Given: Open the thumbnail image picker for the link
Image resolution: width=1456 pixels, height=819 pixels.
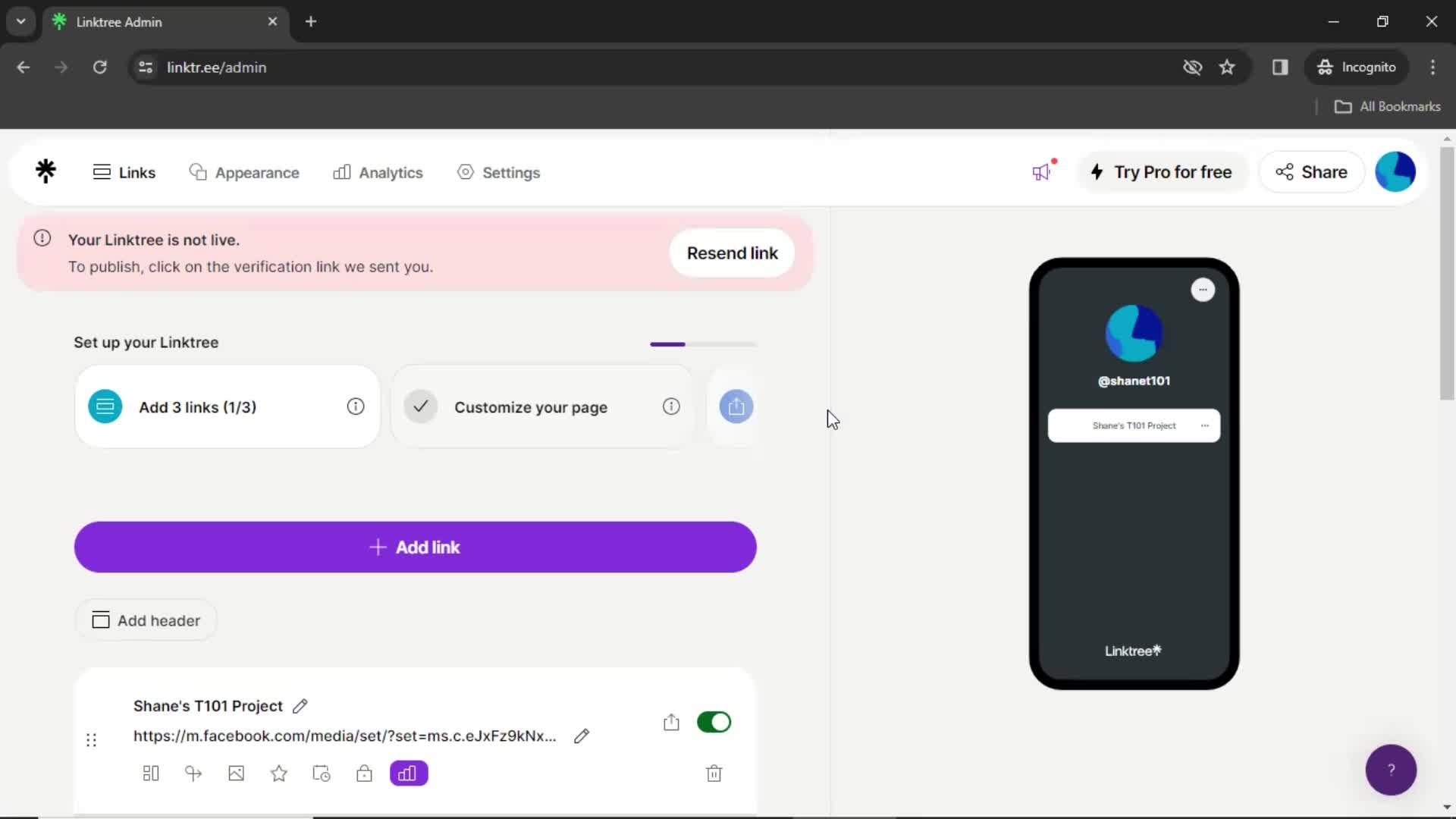Looking at the screenshot, I should pos(236,773).
